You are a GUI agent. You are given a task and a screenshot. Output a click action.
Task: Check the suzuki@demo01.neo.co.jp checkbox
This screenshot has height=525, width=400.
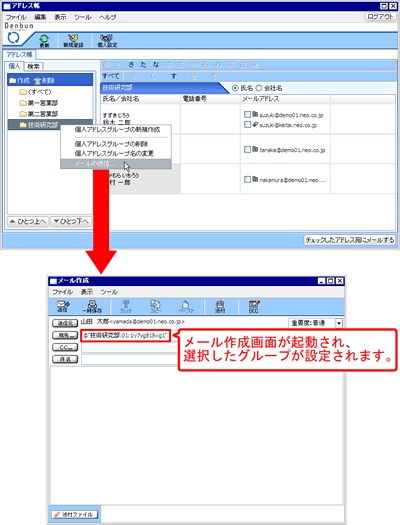pyautogui.click(x=247, y=115)
